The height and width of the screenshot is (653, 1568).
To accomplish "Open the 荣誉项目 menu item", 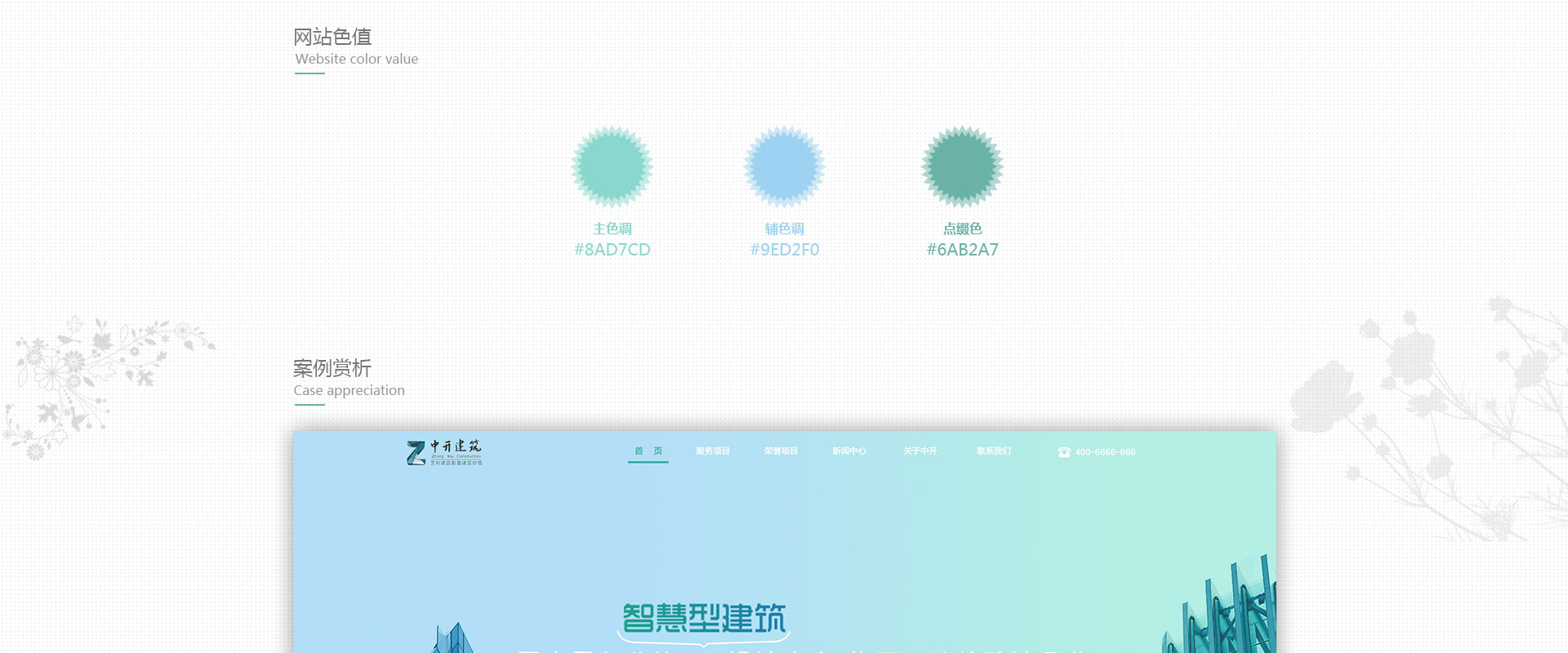I will (781, 451).
